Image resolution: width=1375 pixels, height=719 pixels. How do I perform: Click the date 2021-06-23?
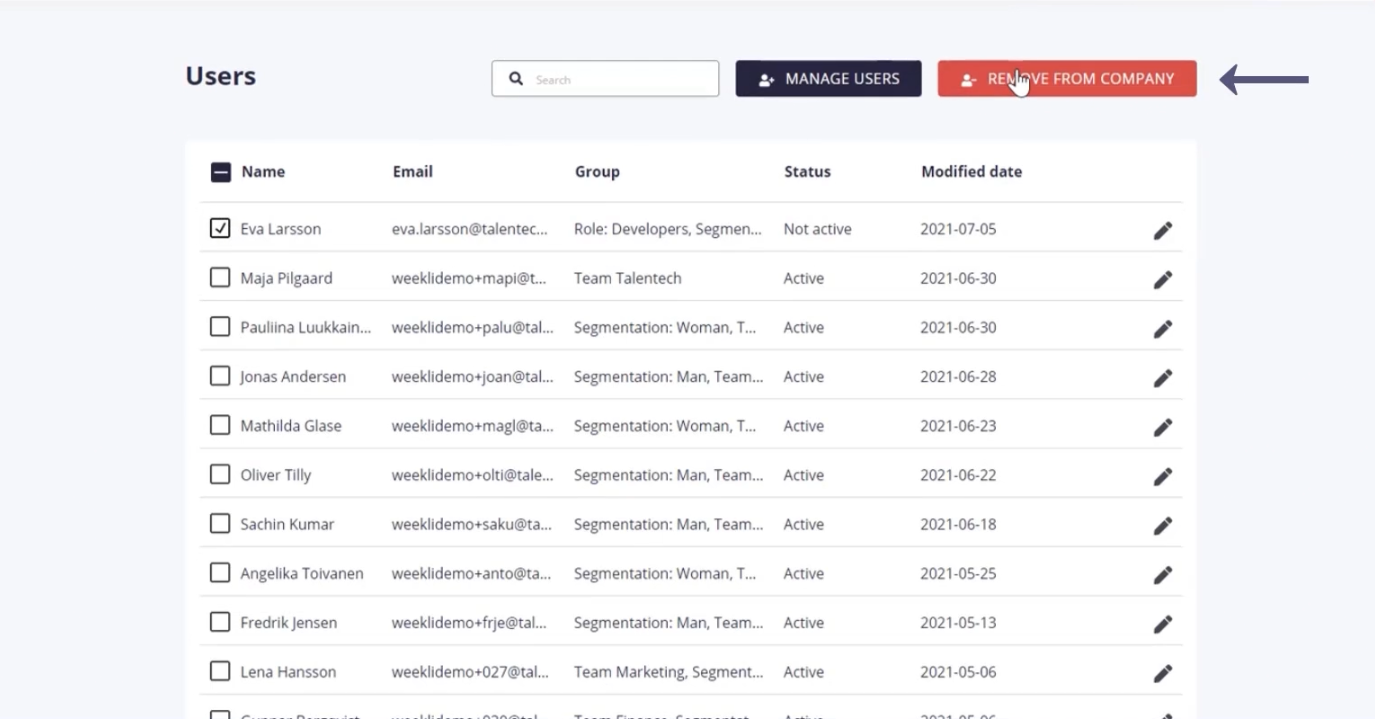(x=958, y=426)
